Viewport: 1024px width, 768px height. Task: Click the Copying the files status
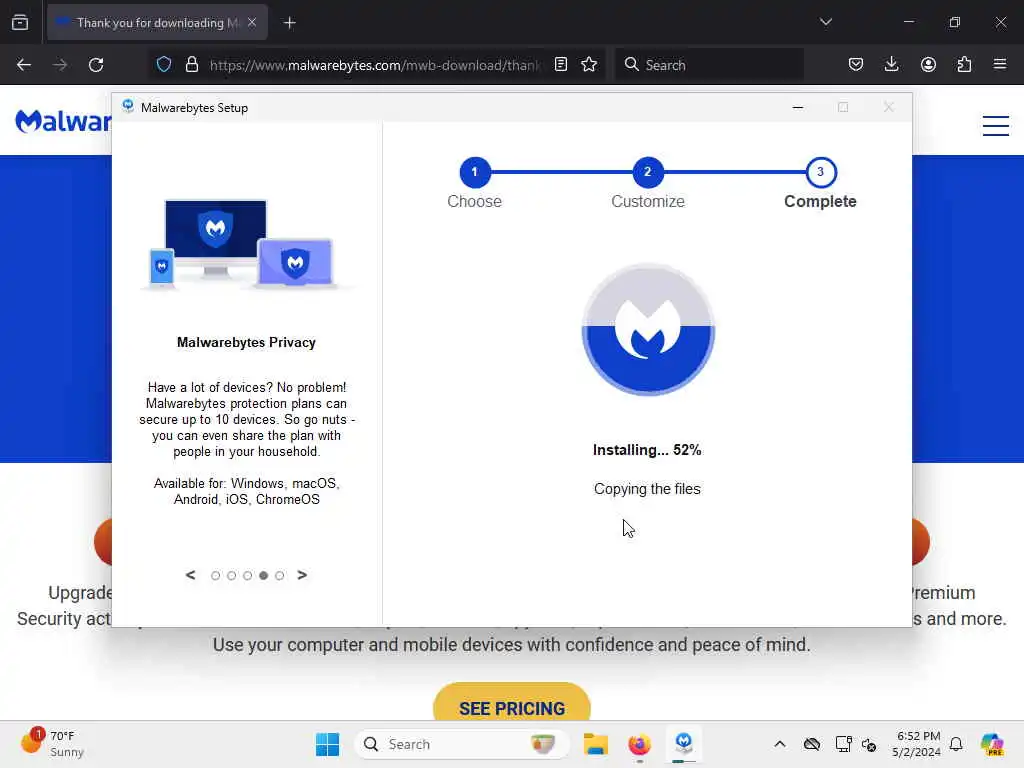point(647,488)
